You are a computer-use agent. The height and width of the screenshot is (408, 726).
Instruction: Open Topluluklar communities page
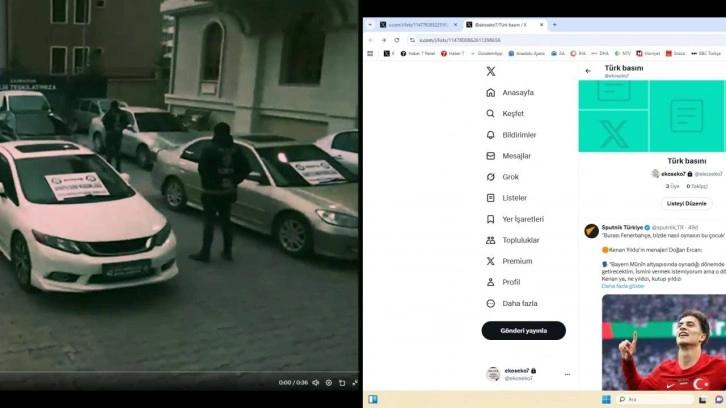coord(520,240)
